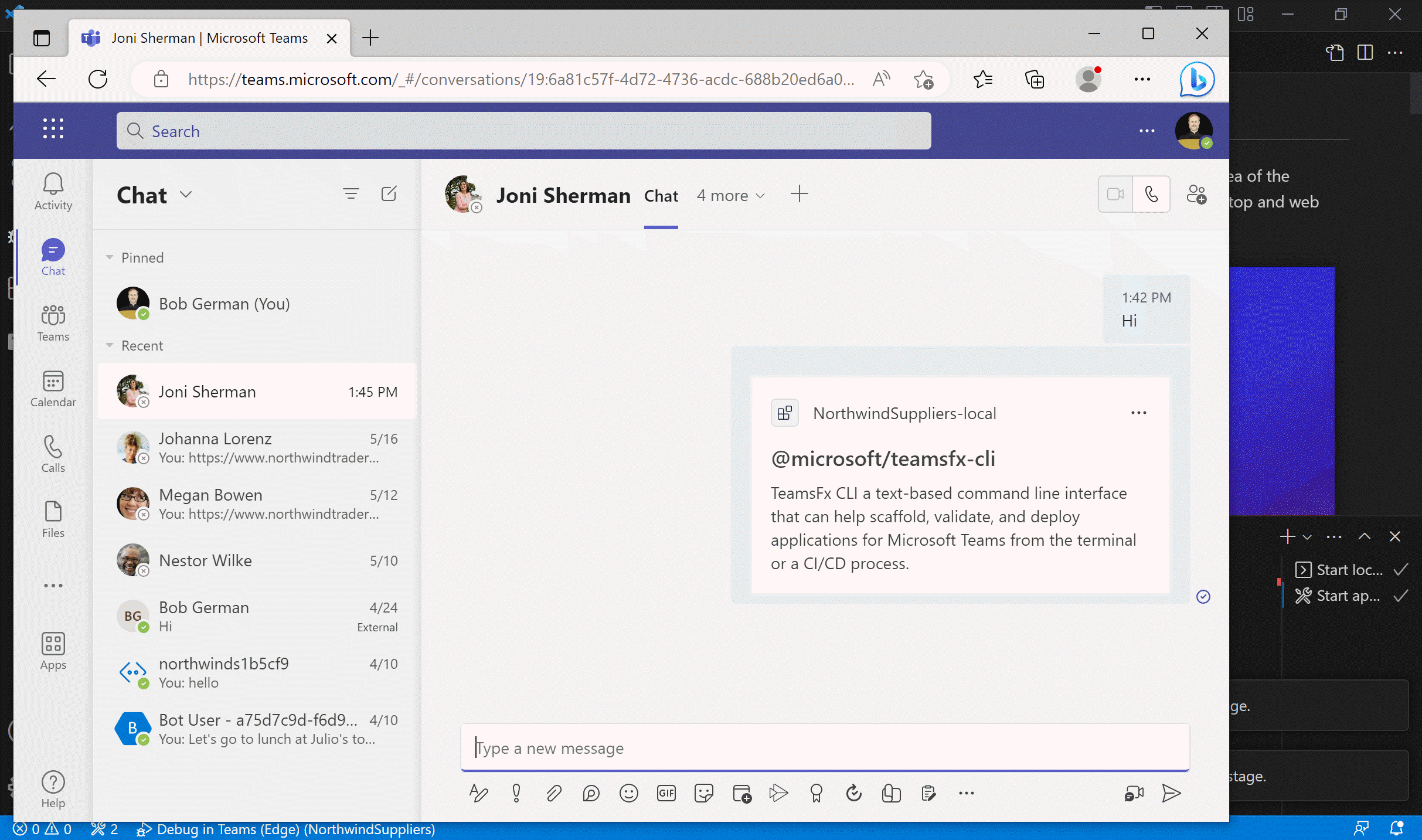Toggle the filter icon in Chat panel
The image size is (1422, 840).
(350, 194)
